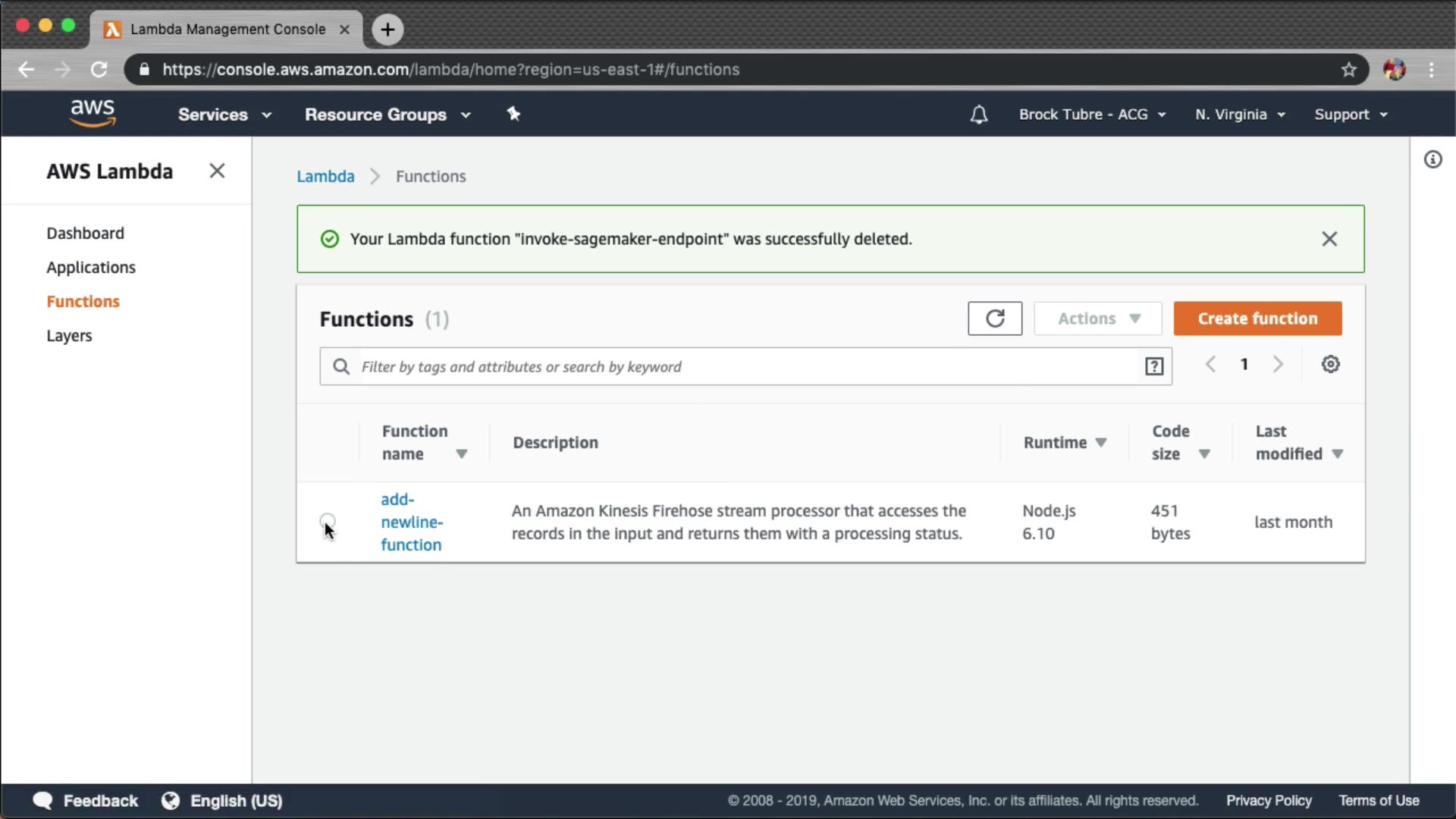Open the Actions dropdown
Image resolution: width=1456 pixels, height=819 pixels.
(1097, 318)
